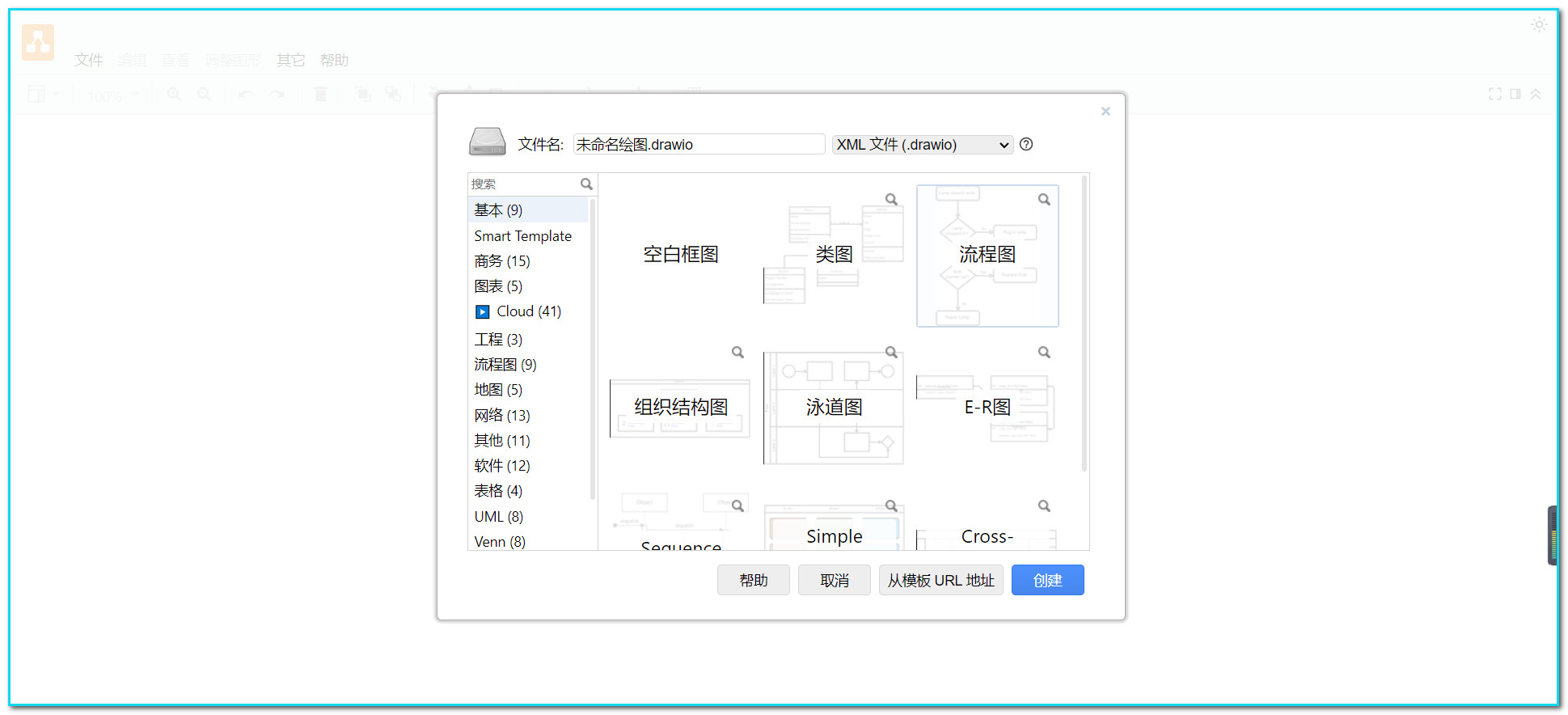Preview the 类图 template with its magnifier
The image size is (1568, 715).
click(x=891, y=199)
